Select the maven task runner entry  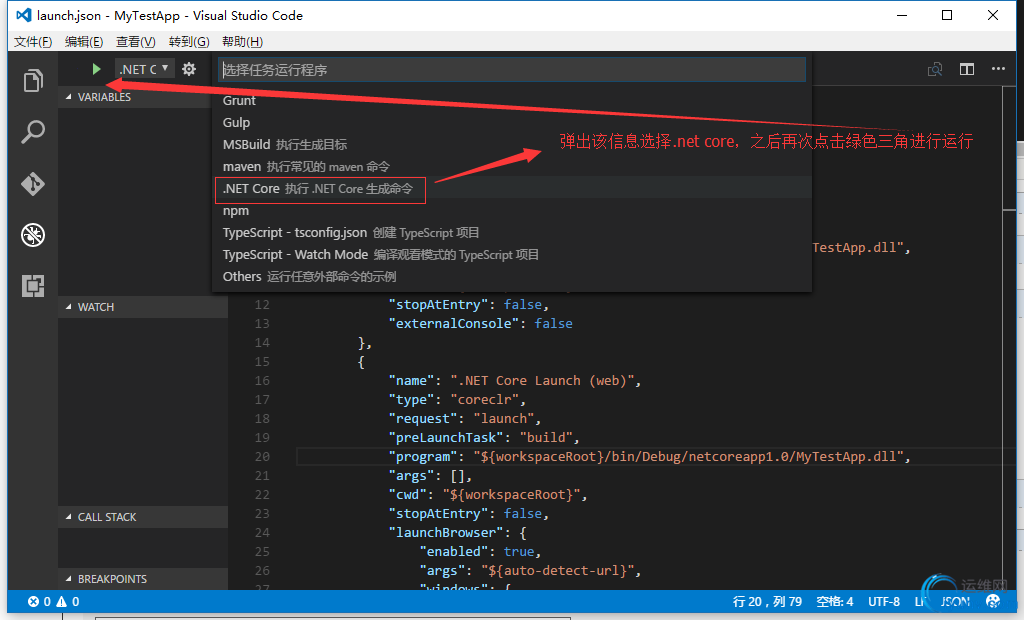coord(512,167)
